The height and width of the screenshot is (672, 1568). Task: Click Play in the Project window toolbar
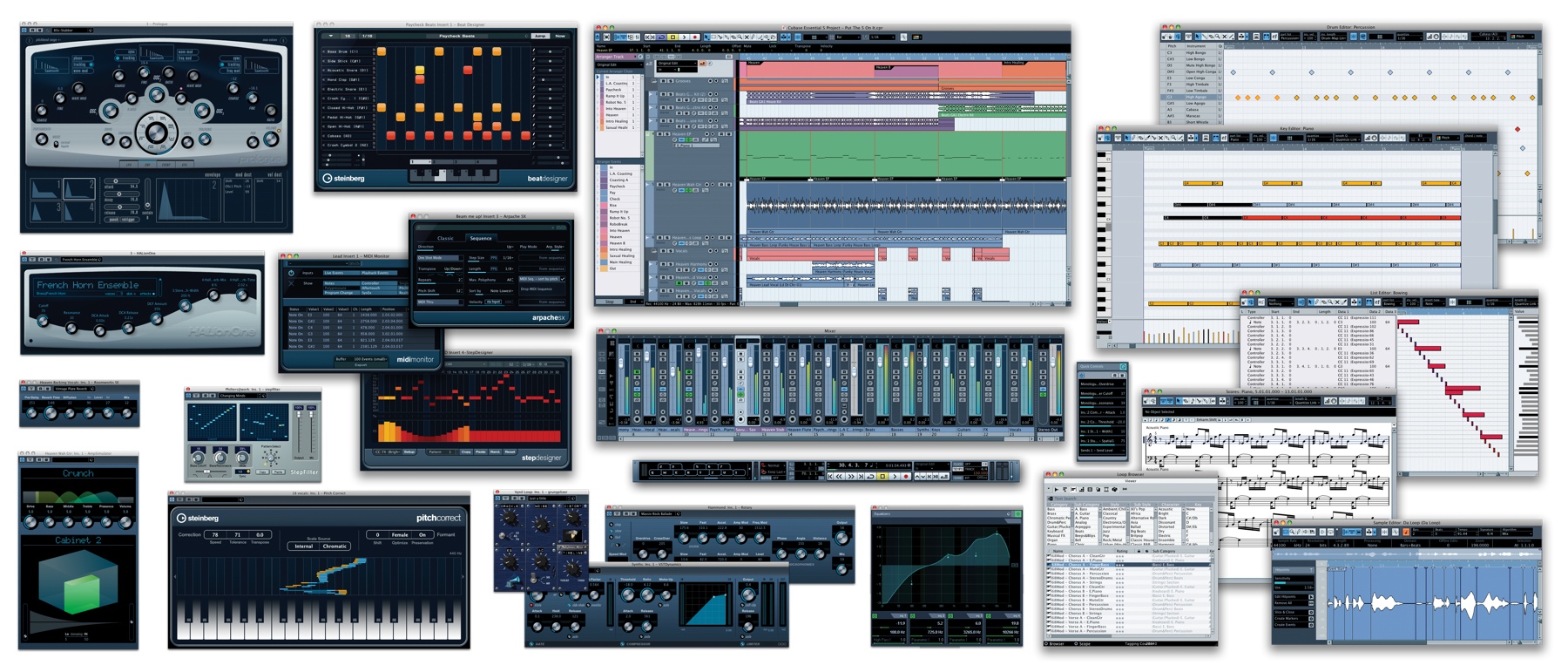click(x=684, y=37)
